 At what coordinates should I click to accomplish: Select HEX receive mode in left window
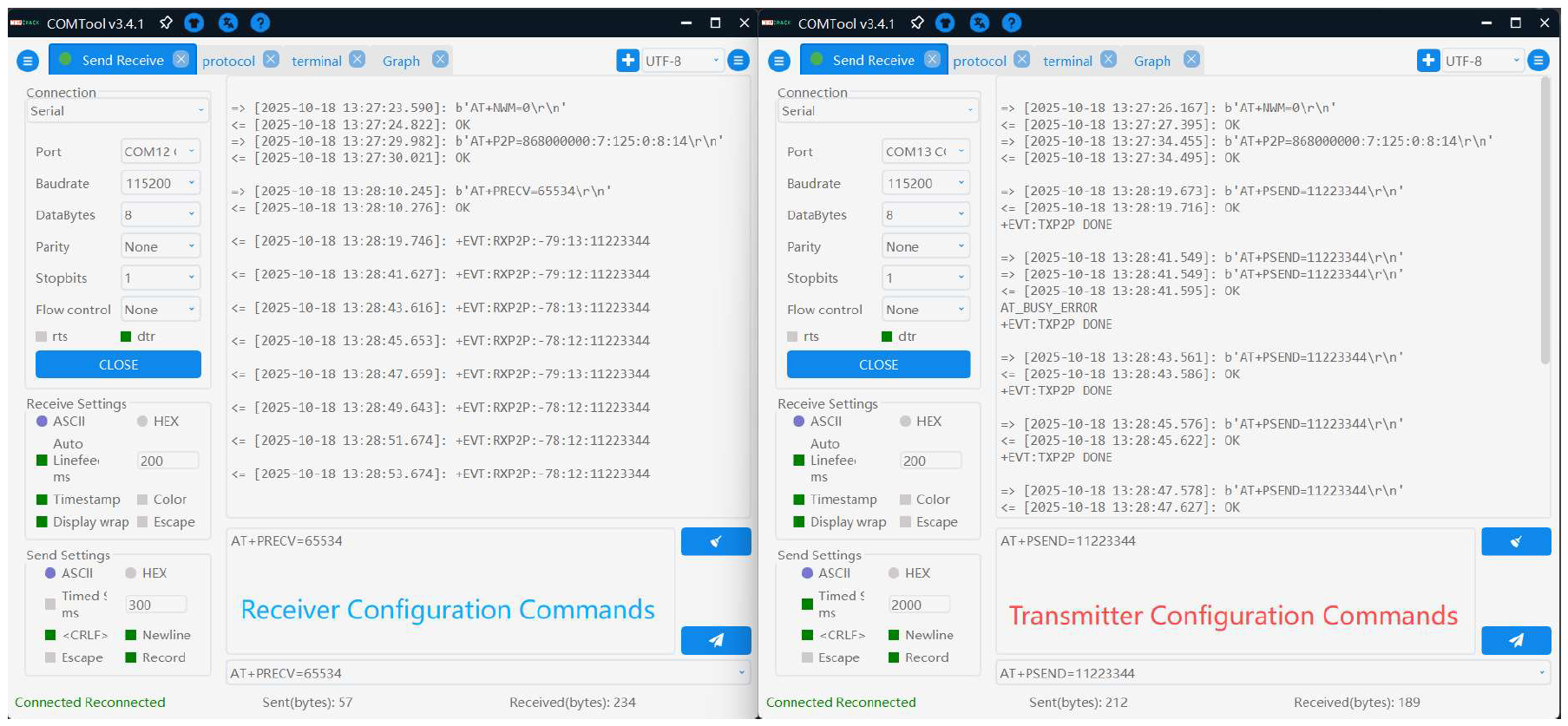tap(157, 422)
